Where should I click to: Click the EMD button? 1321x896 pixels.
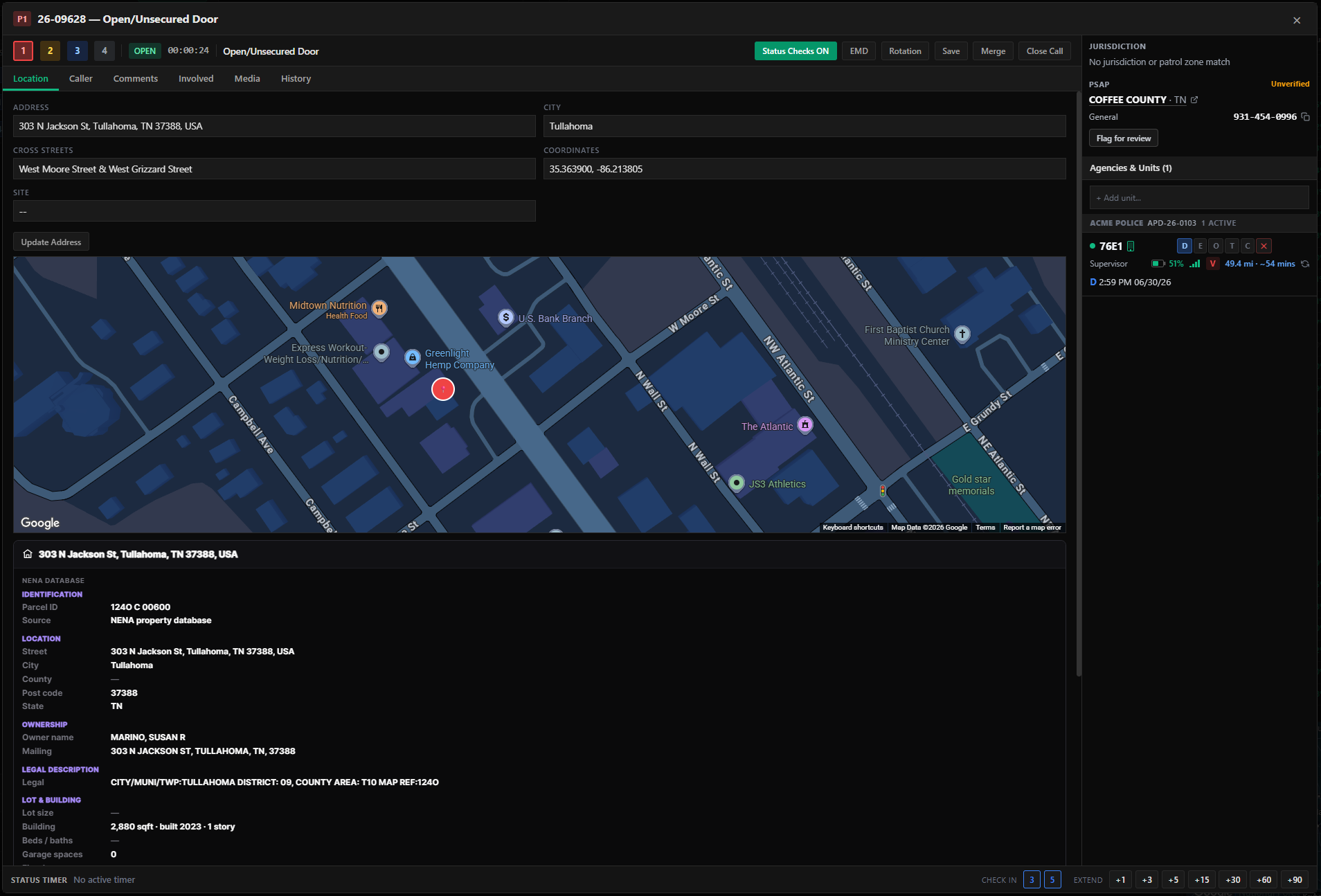859,51
